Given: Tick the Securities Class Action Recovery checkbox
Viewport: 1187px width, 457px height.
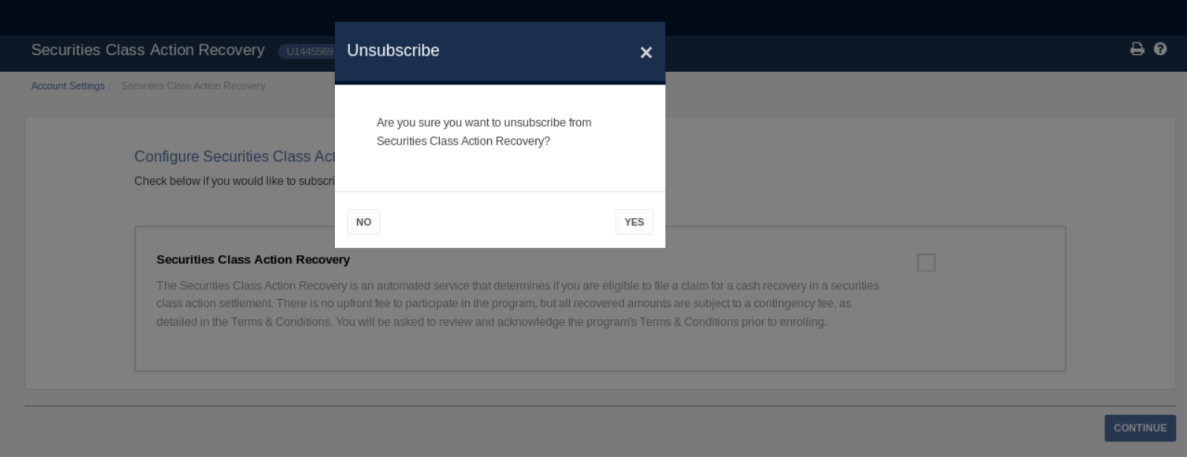Looking at the screenshot, I should (x=926, y=263).
